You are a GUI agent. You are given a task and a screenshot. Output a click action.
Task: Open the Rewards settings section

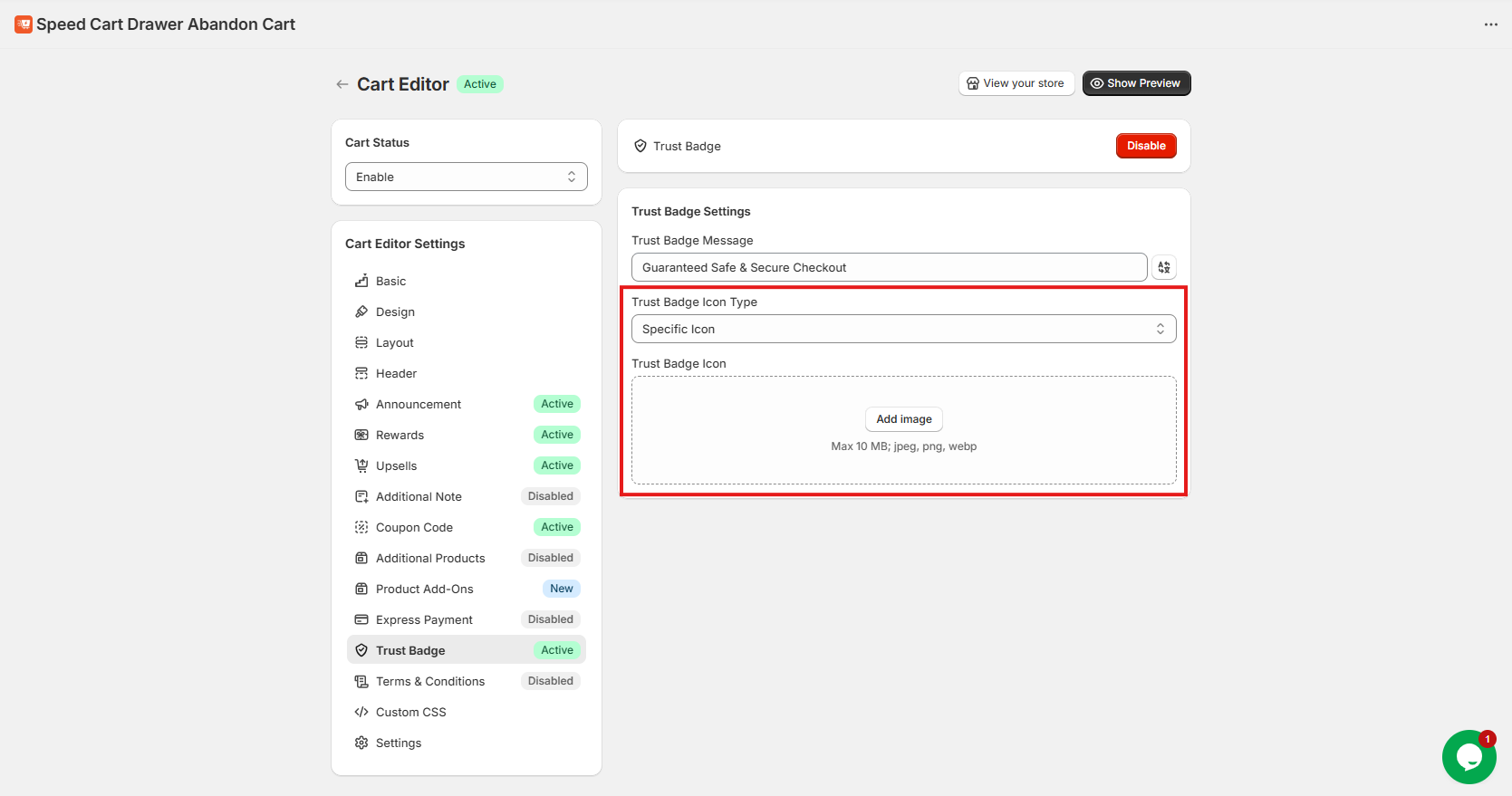(x=400, y=435)
